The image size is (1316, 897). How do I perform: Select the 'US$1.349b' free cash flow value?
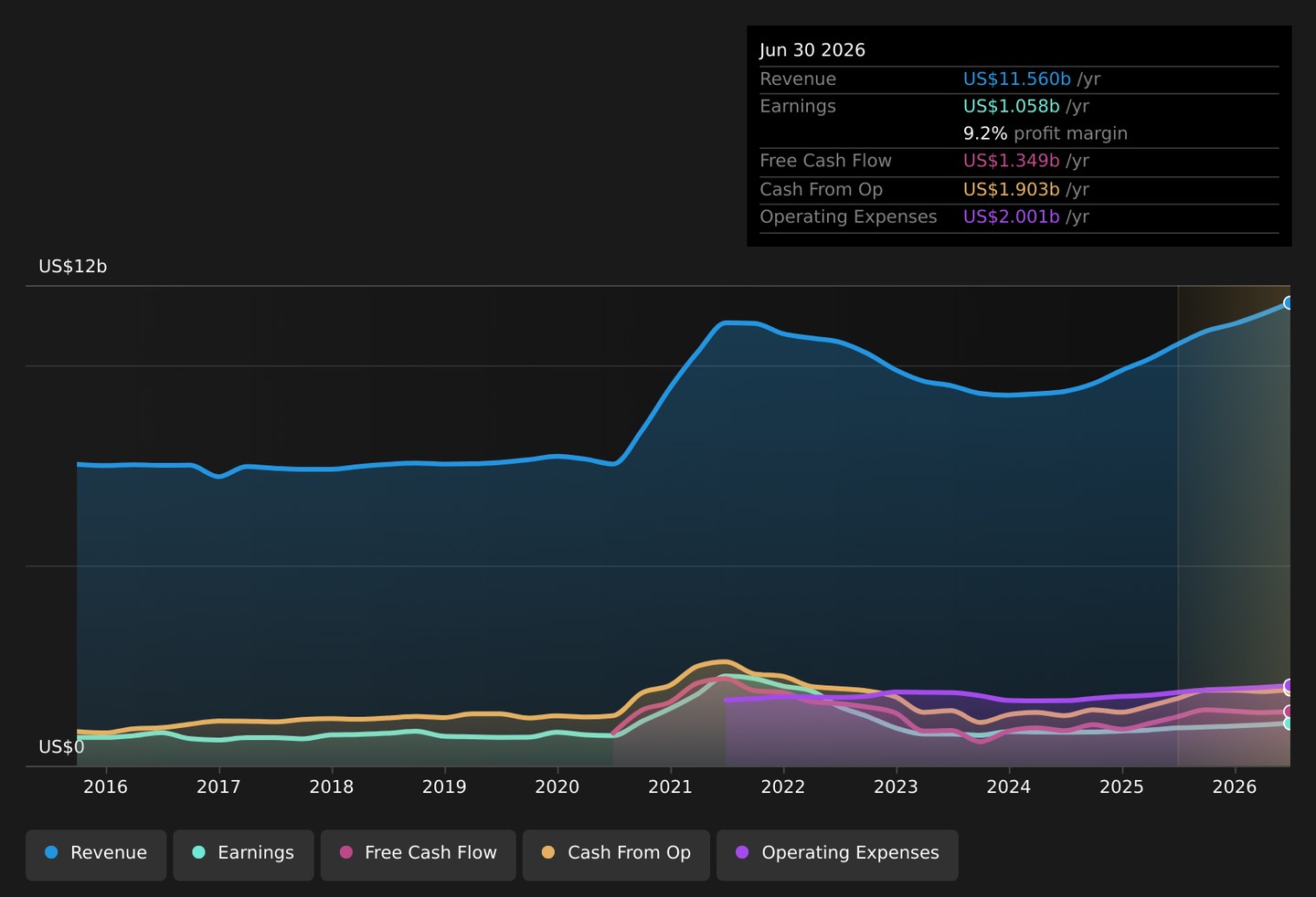pyautogui.click(x=1012, y=161)
